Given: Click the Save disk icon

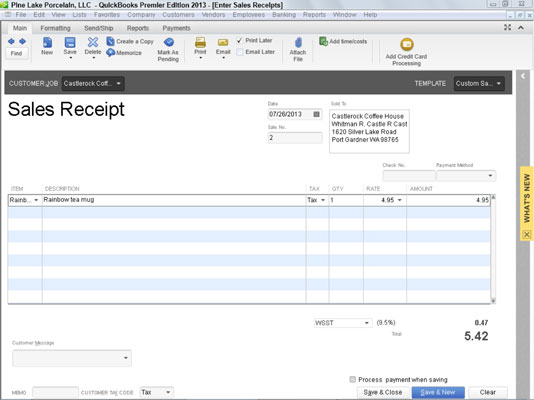Looking at the screenshot, I should pyautogui.click(x=70, y=43).
